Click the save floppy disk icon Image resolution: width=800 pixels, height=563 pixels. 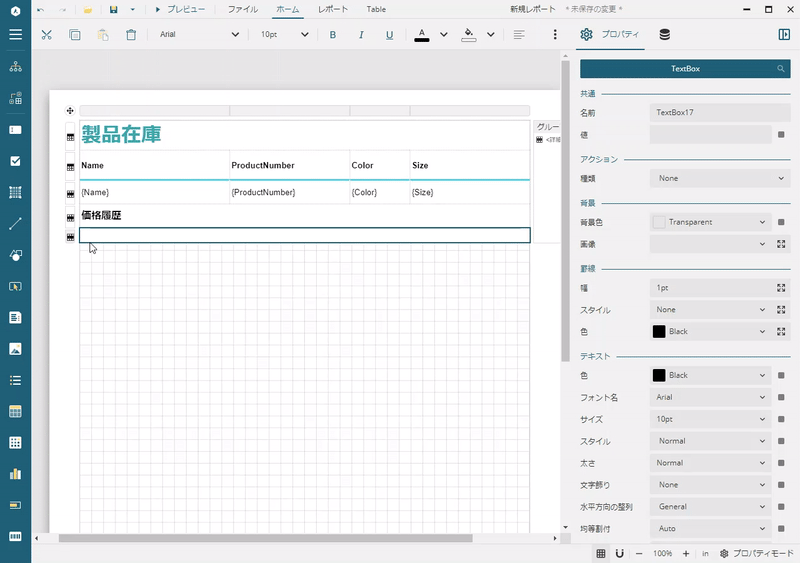pos(113,9)
